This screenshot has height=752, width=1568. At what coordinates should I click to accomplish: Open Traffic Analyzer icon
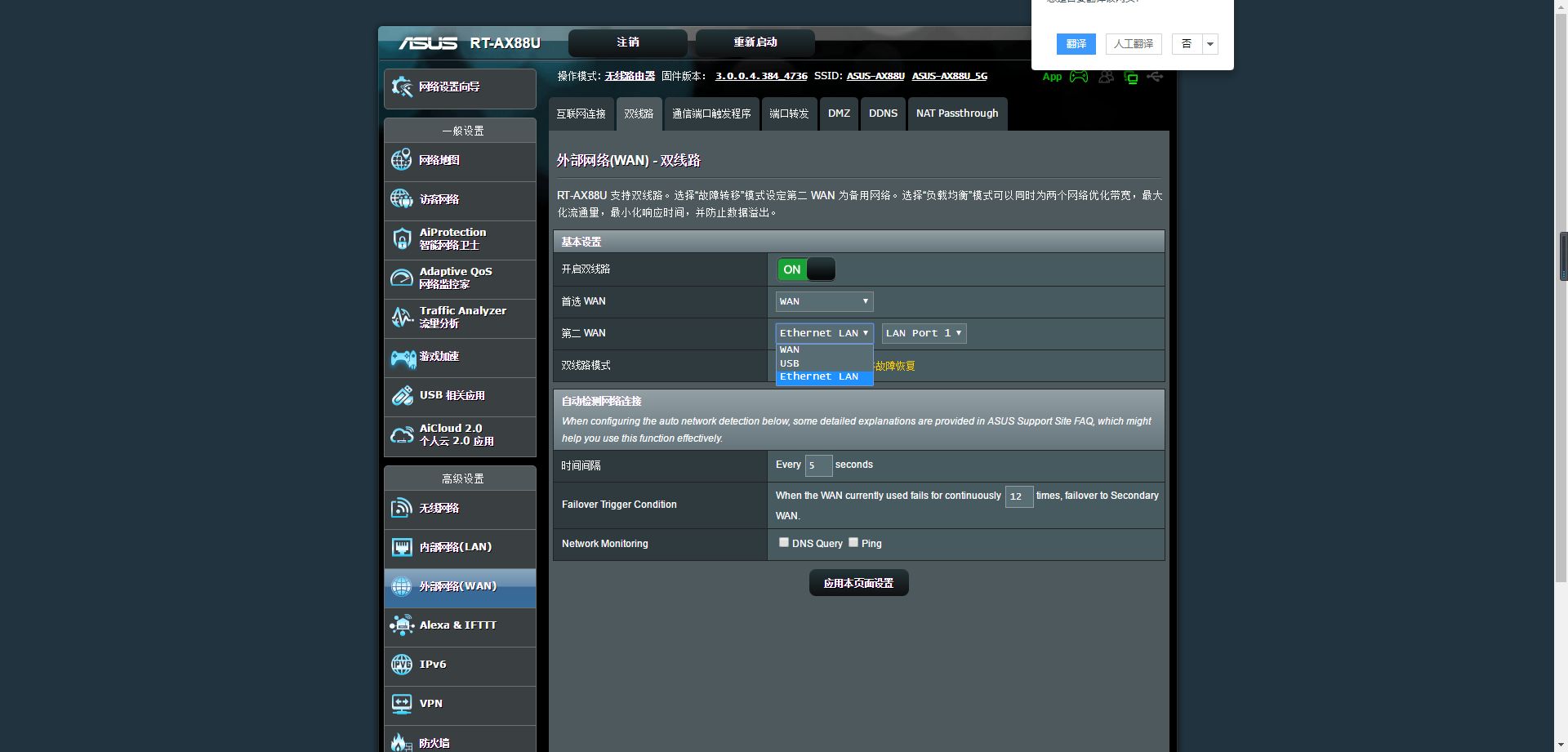(401, 317)
